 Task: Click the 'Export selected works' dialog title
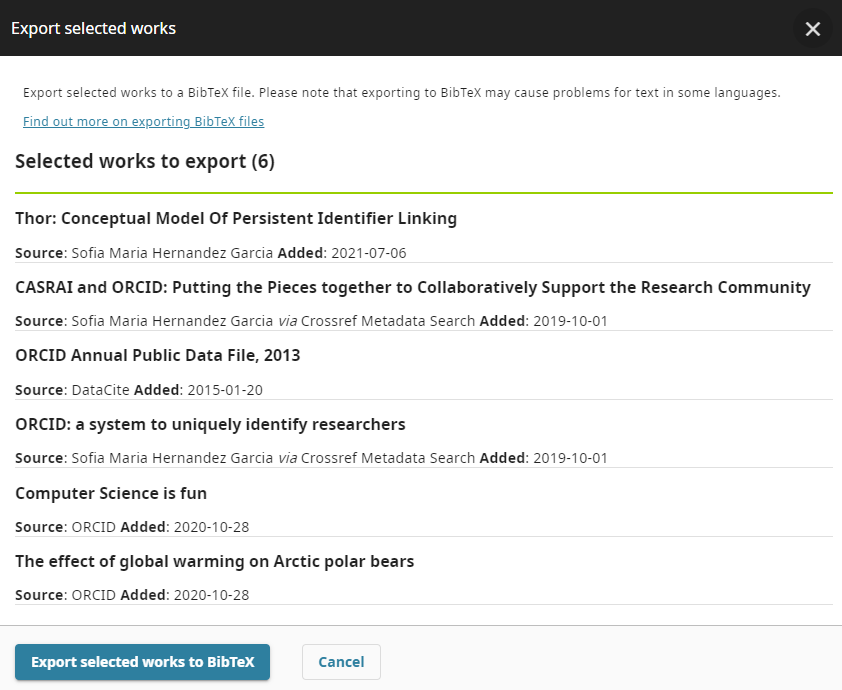(93, 29)
